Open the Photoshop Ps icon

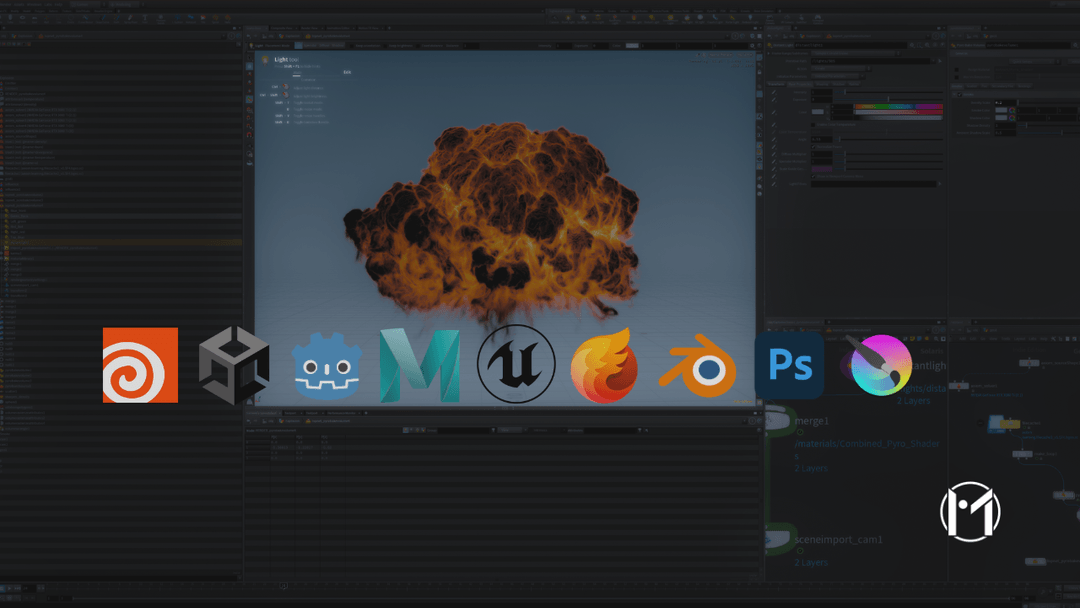click(x=790, y=366)
